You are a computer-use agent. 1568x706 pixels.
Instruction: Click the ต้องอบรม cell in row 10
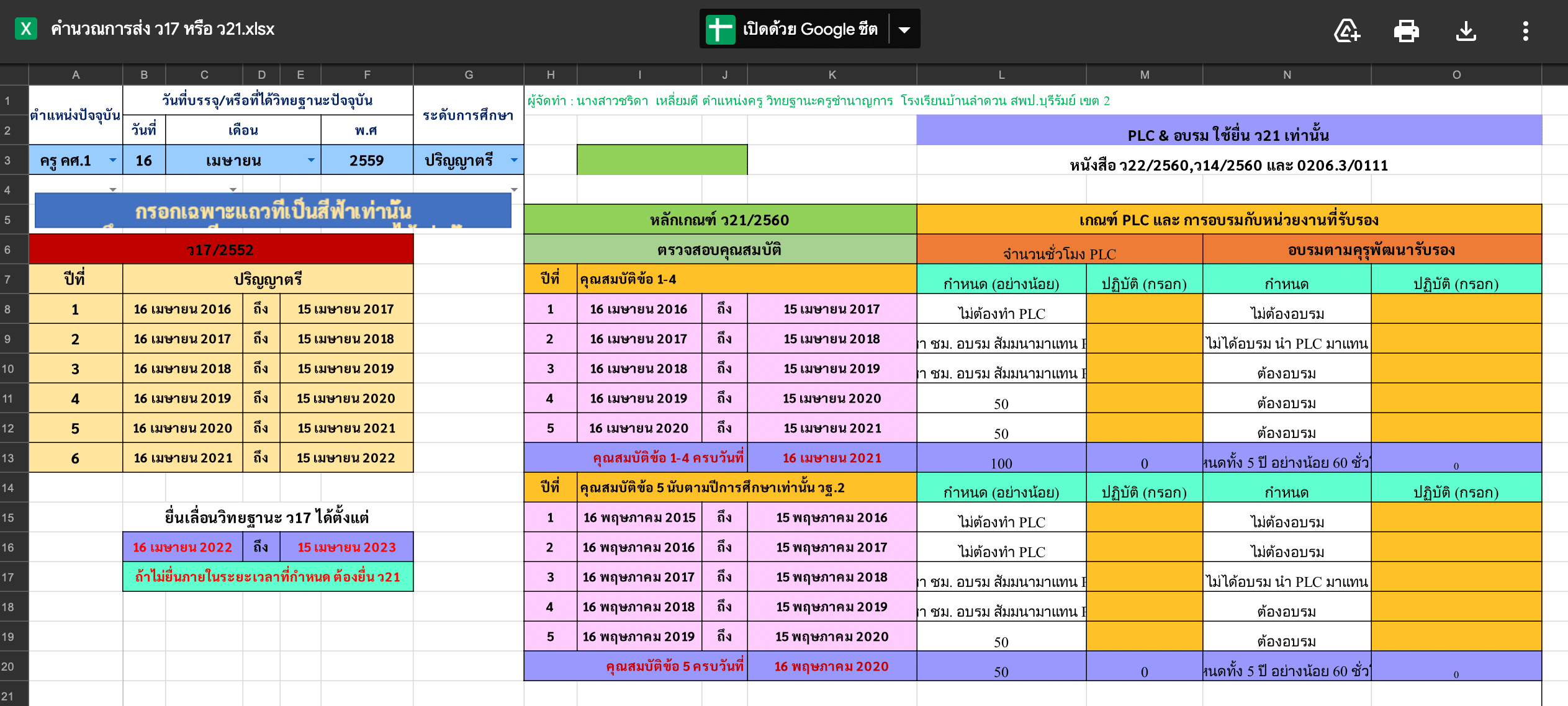1287,369
